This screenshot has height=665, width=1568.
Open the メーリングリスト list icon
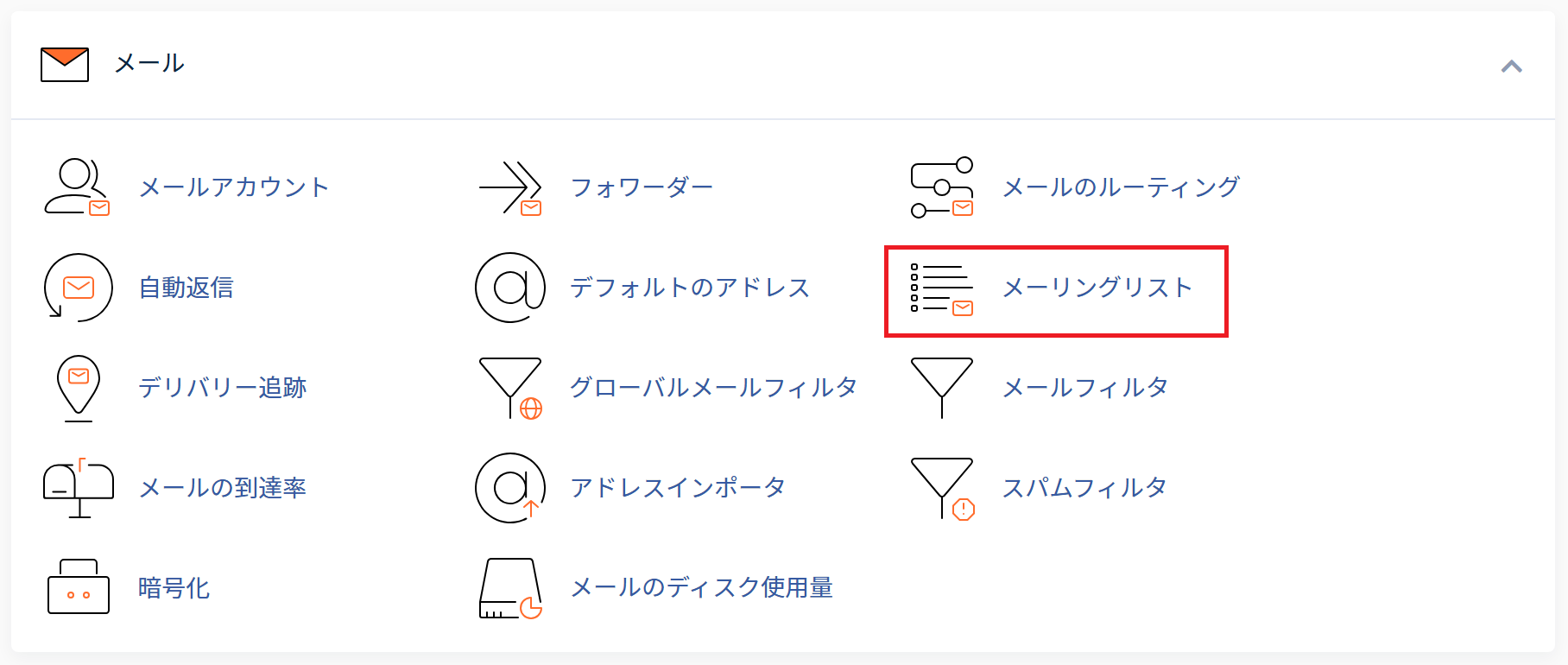pos(942,288)
